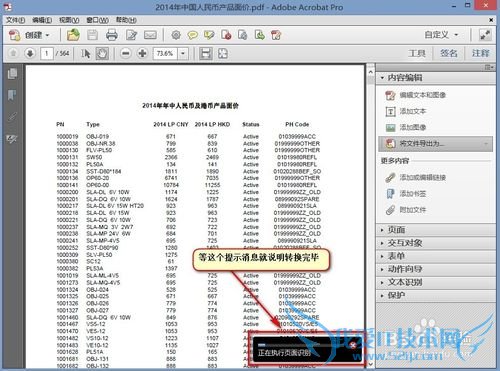The image size is (500, 371).
Task: Choose the hand pan tool
Action: tap(102, 53)
